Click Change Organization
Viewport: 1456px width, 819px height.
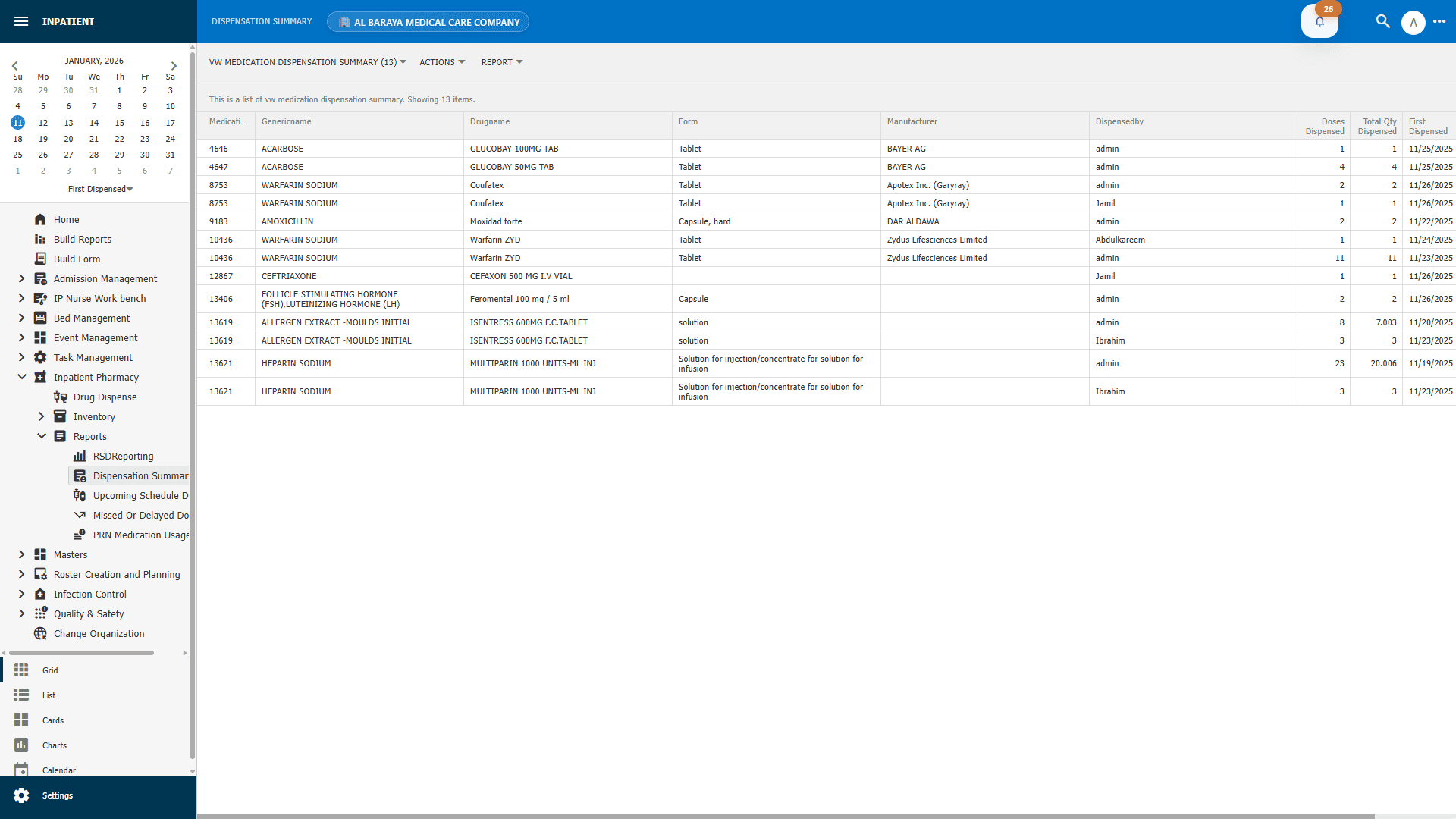coord(99,633)
